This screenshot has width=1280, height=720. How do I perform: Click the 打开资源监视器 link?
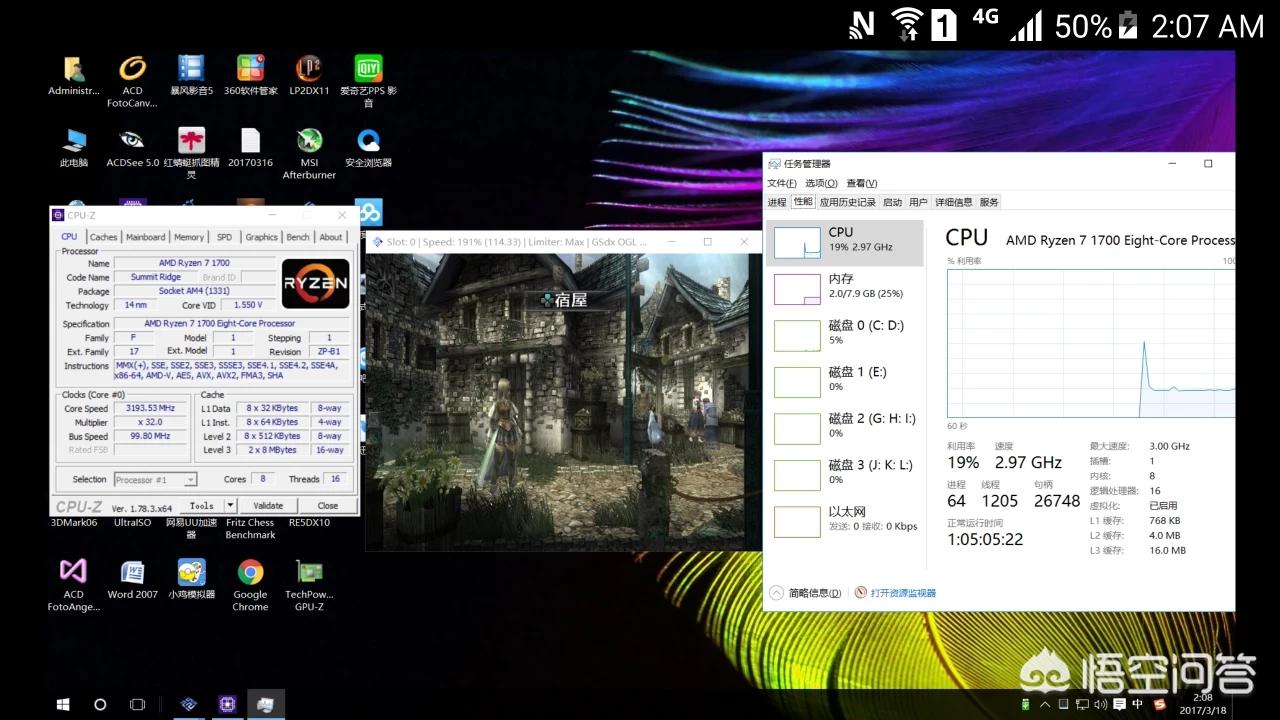pyautogui.click(x=902, y=593)
